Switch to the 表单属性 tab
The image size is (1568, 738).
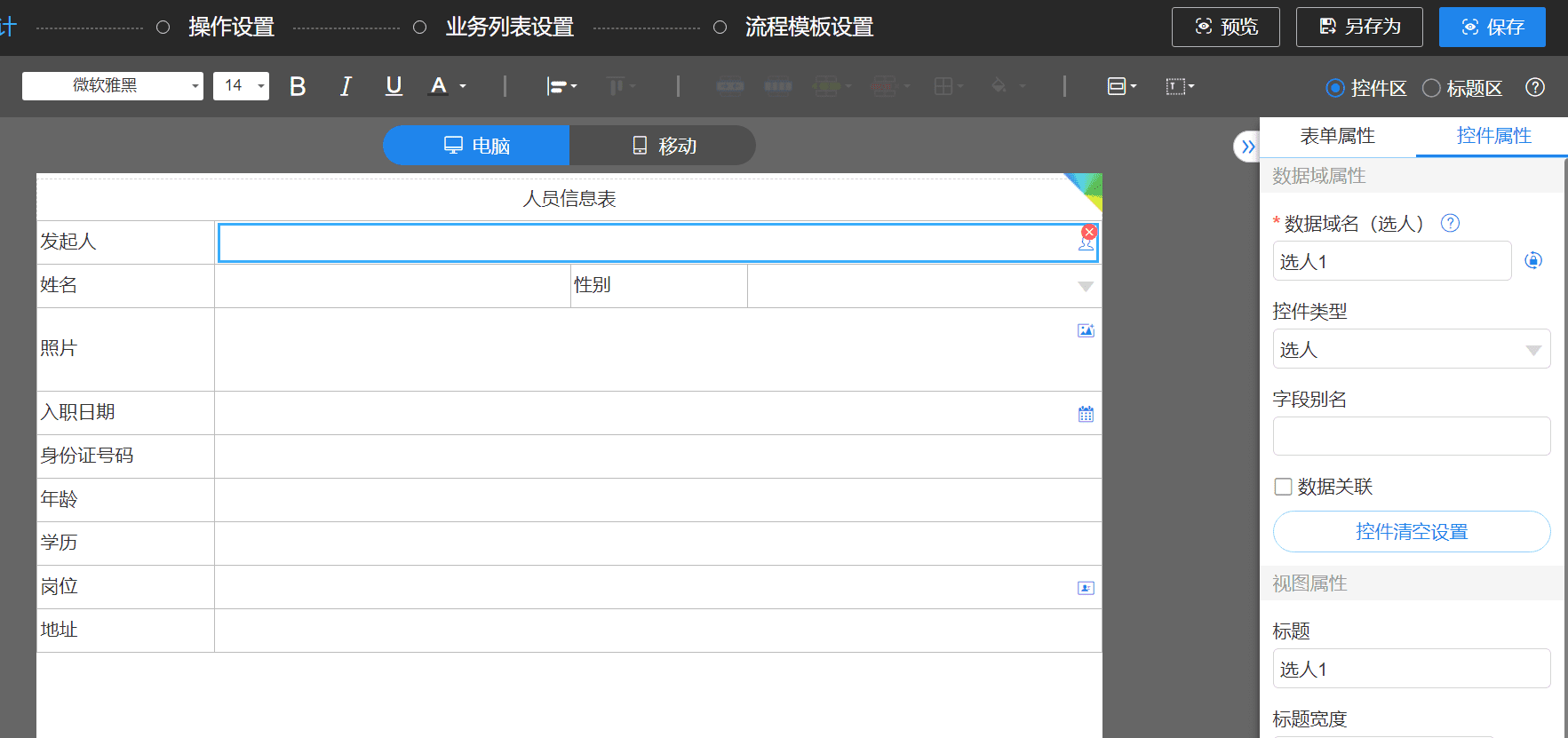click(1337, 136)
